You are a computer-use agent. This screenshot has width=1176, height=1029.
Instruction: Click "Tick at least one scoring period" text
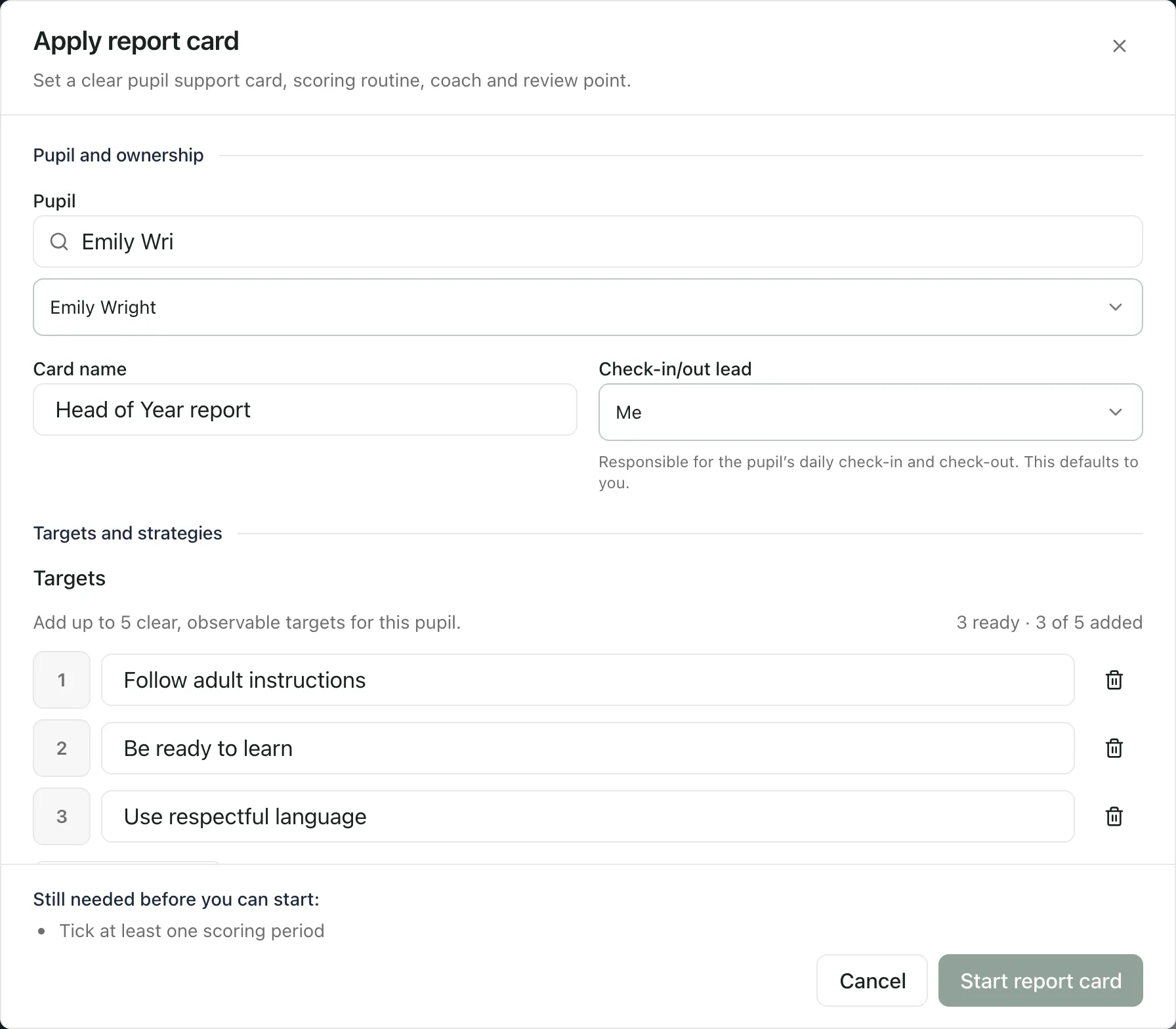click(192, 931)
